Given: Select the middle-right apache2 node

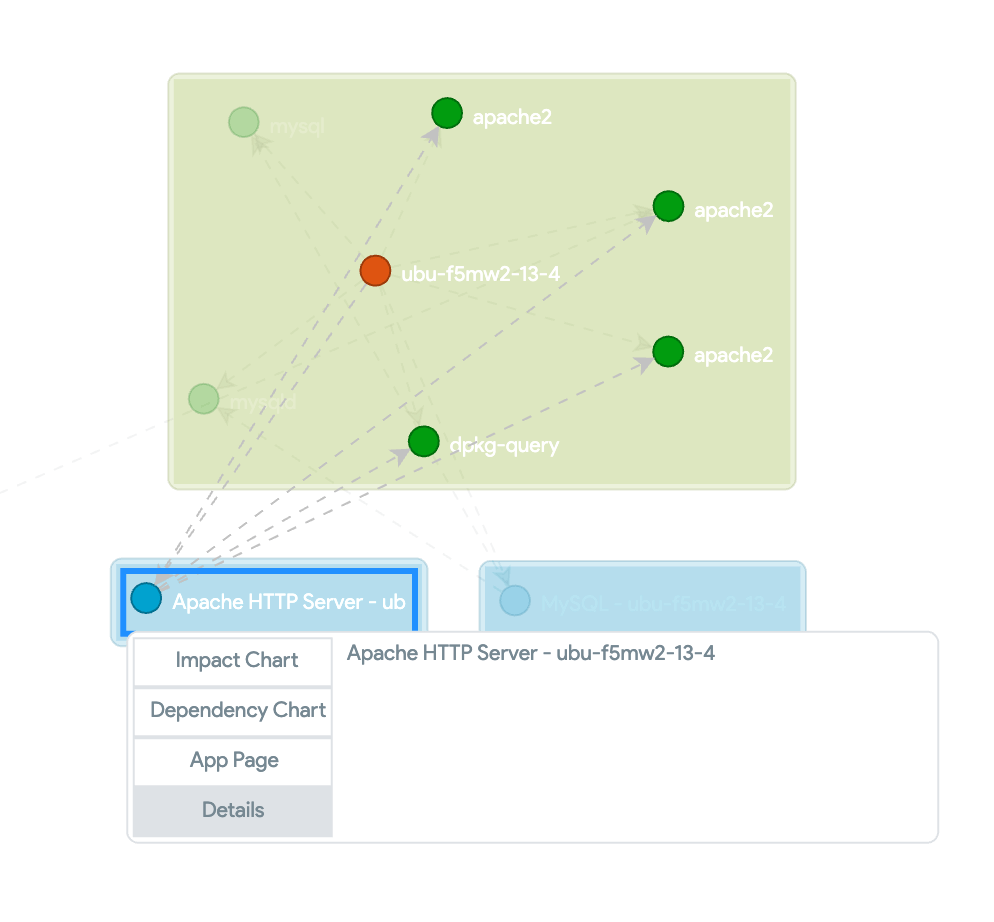Looking at the screenshot, I should tap(667, 206).
